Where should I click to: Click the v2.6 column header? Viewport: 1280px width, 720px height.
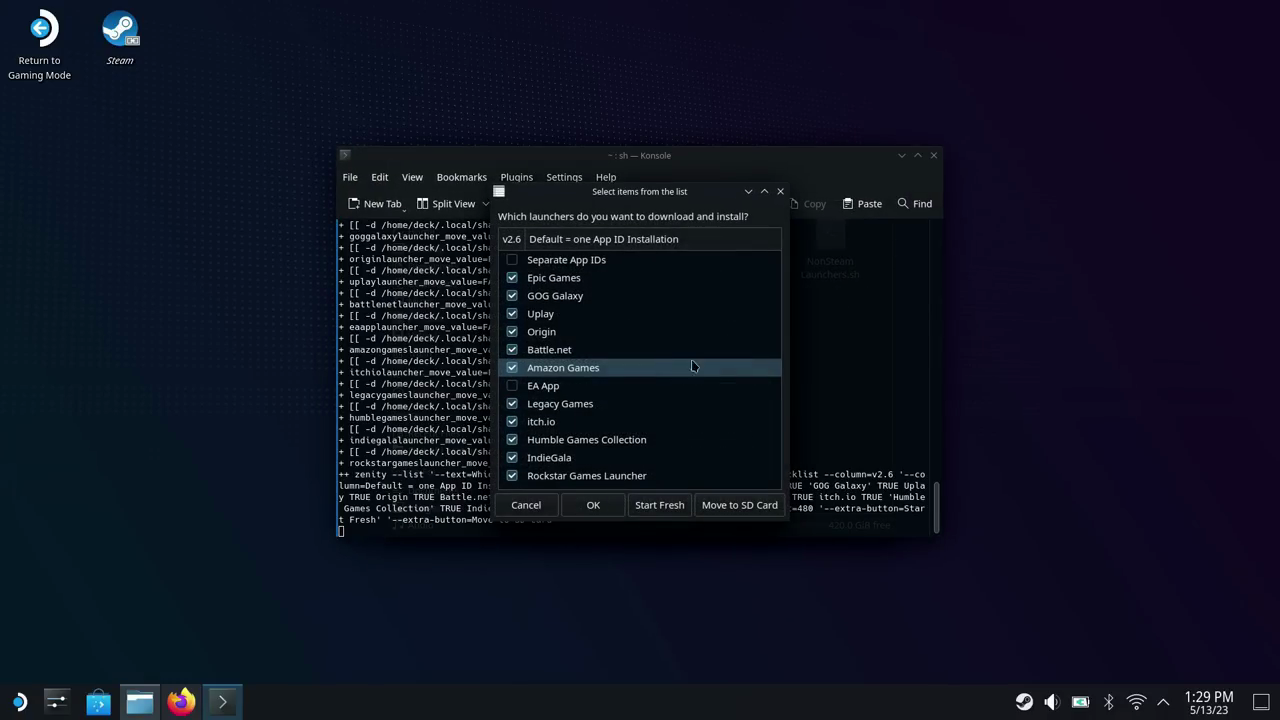pyautogui.click(x=511, y=239)
